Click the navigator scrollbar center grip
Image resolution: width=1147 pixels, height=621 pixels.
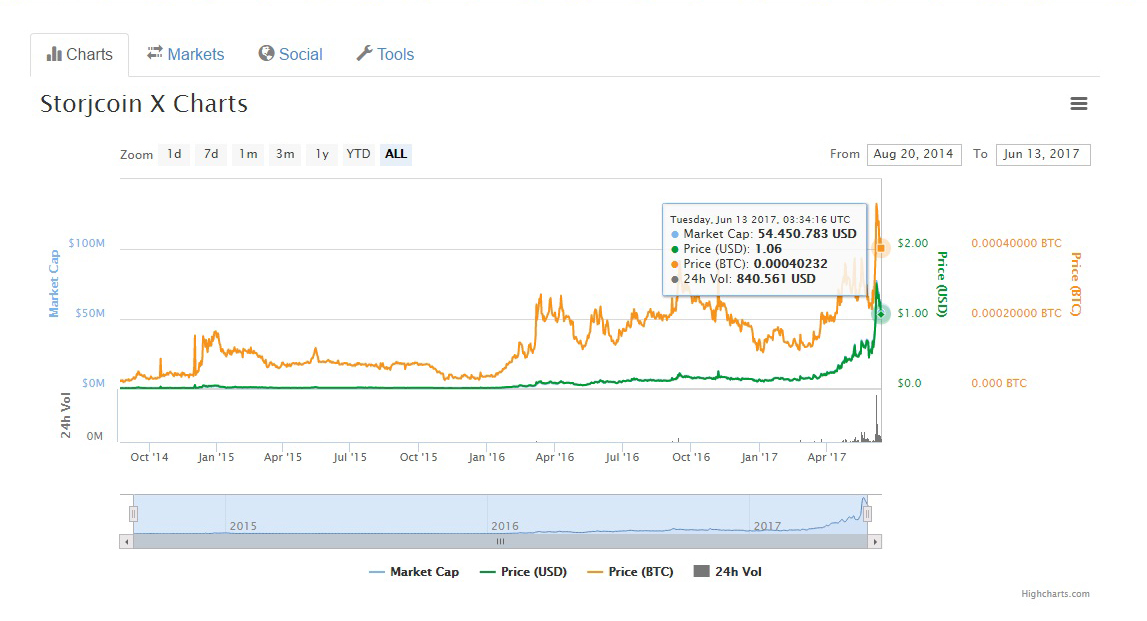[x=500, y=542]
